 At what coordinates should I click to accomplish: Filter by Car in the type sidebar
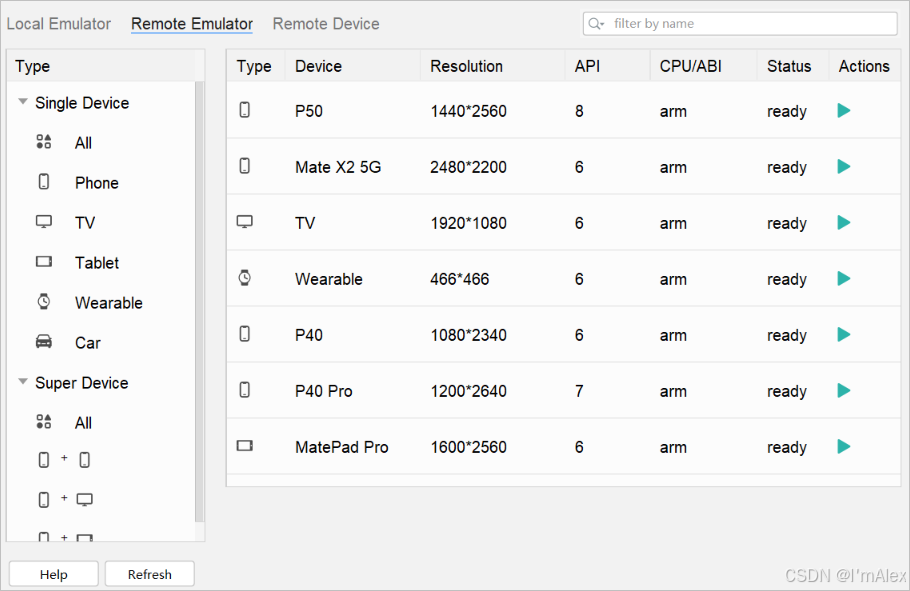point(88,343)
